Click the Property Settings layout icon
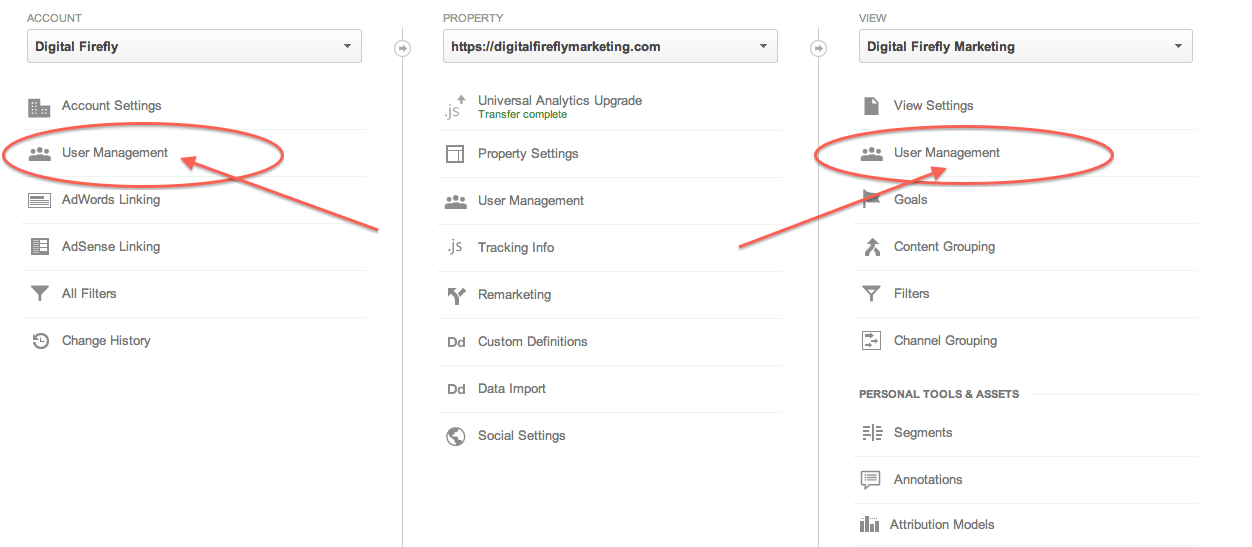The width and height of the screenshot is (1252, 547). coord(455,154)
